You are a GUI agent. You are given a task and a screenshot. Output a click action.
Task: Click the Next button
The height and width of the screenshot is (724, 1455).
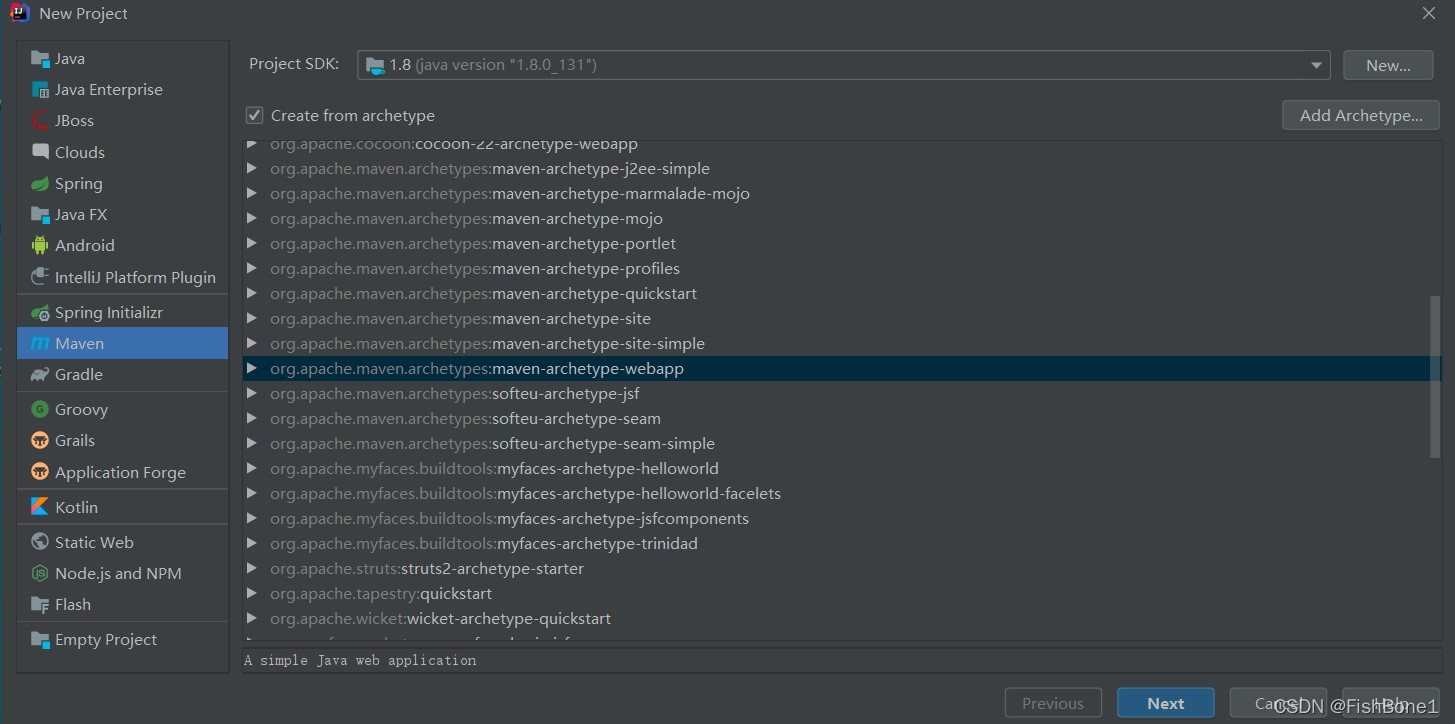[1166, 703]
